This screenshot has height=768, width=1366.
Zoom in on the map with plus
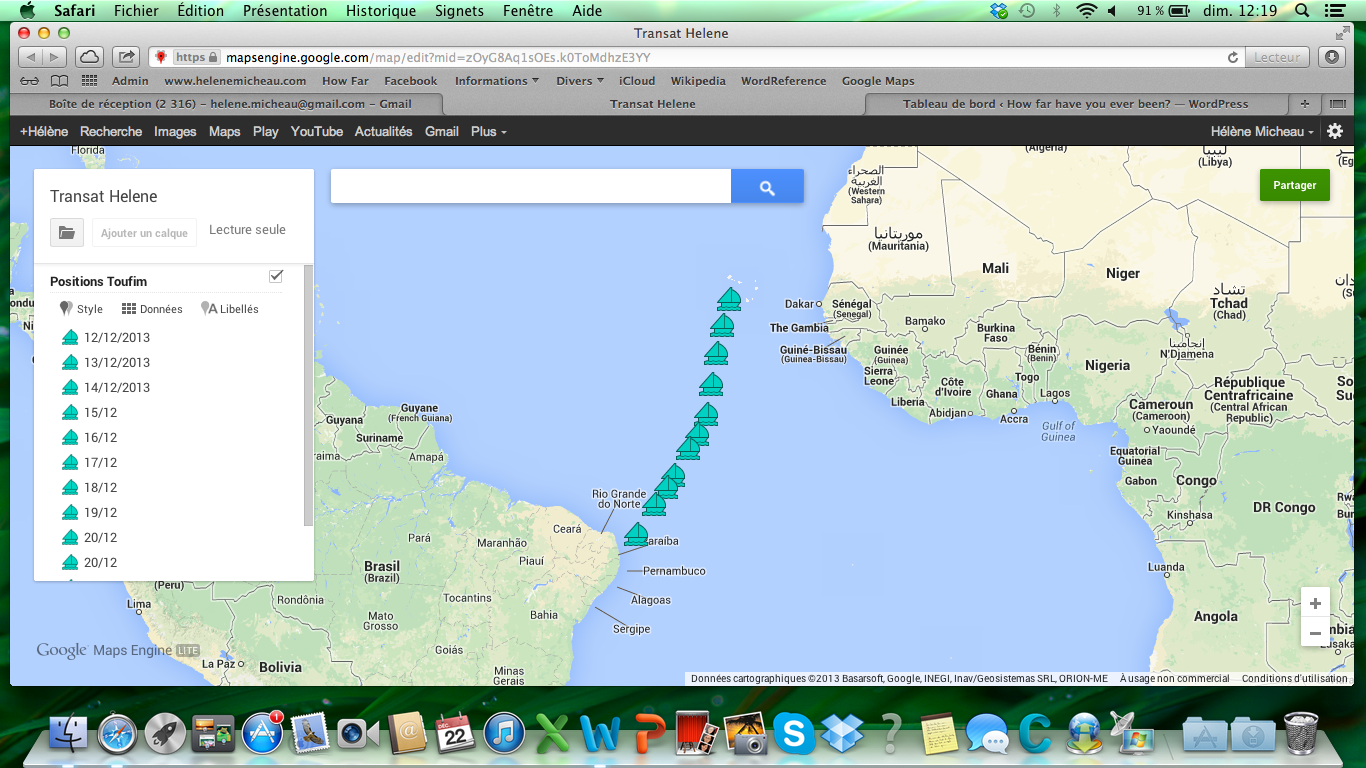1315,603
